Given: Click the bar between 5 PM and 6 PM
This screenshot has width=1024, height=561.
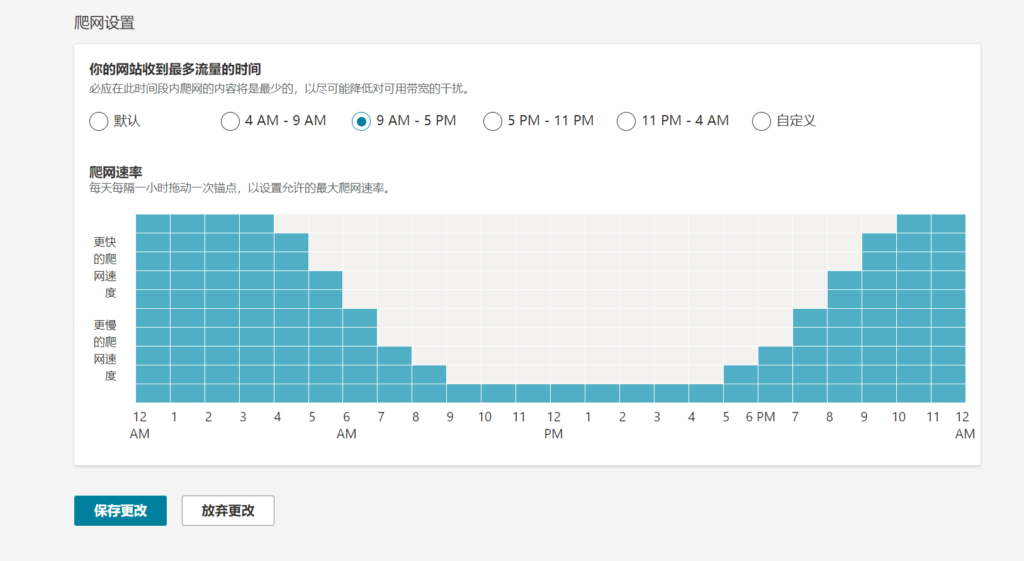Looking at the screenshot, I should tap(740, 384).
